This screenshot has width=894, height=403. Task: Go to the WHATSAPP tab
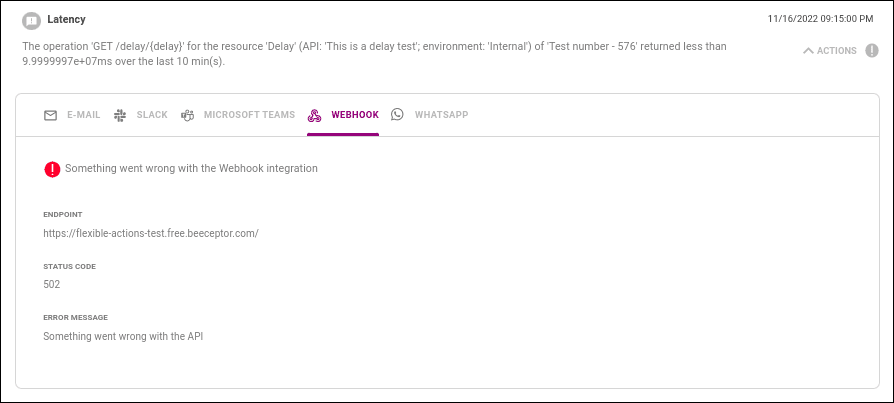coord(441,115)
